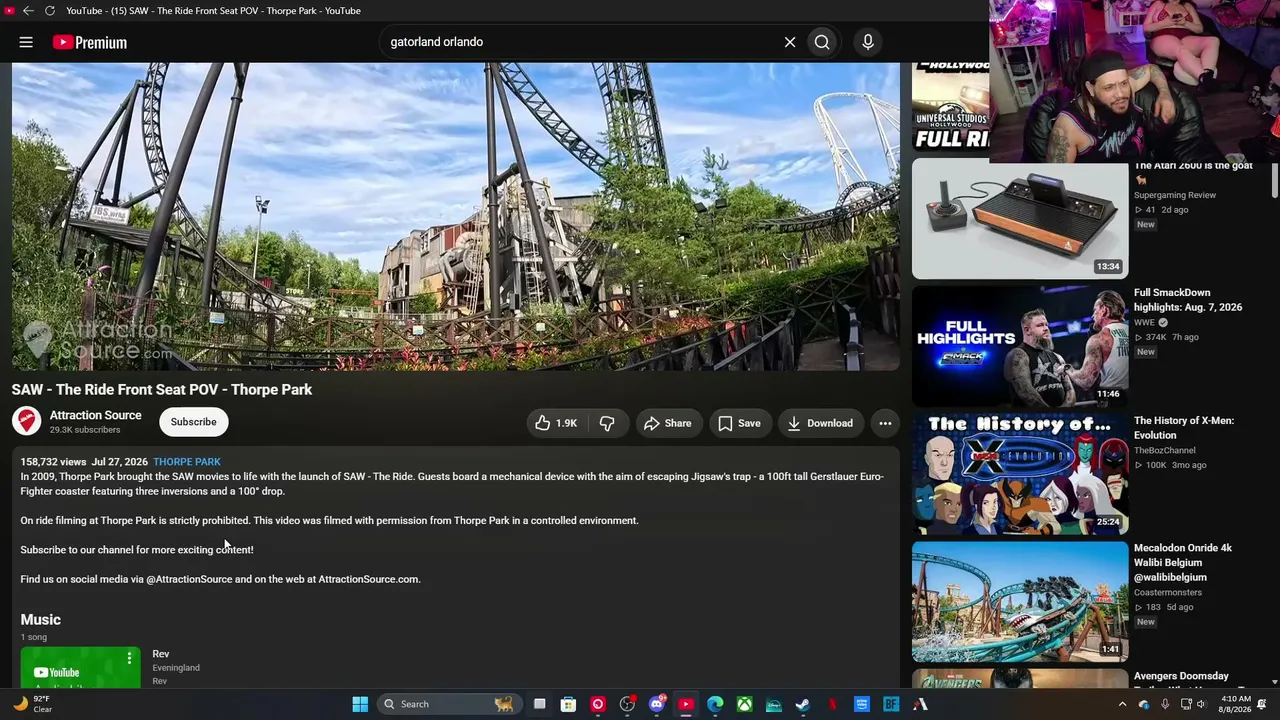1280x720 pixels.
Task: Open Full SmackDown highlights thumbnail
Action: pos(1020,346)
